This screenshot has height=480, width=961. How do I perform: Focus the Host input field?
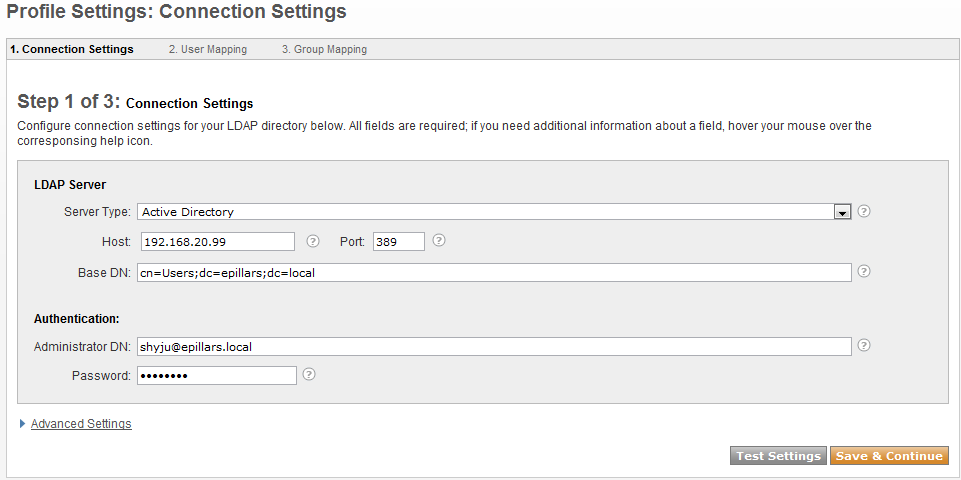click(x=218, y=242)
